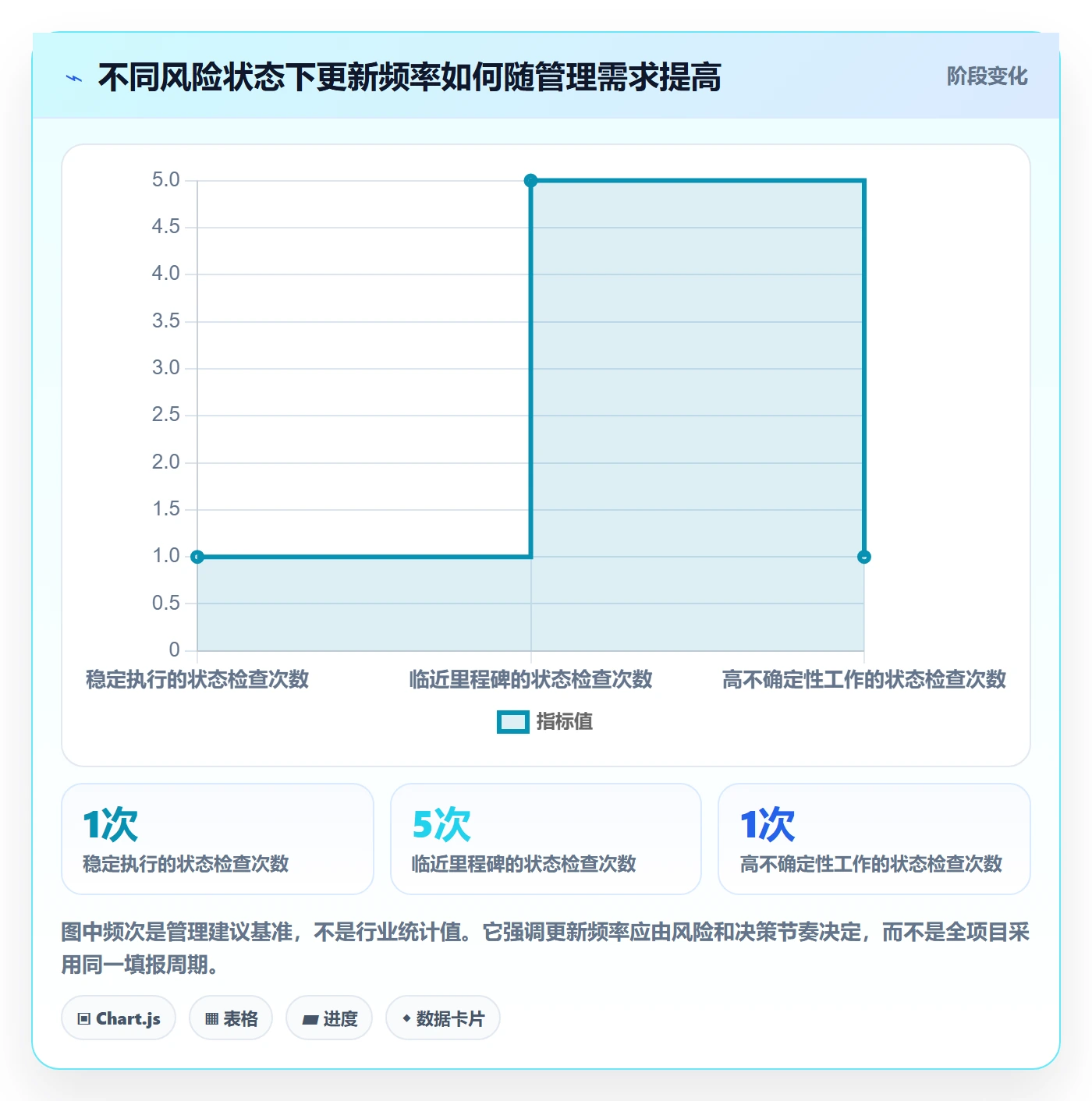Click the data point for 稳定执行
The image size is (1092, 1101).
pos(197,557)
